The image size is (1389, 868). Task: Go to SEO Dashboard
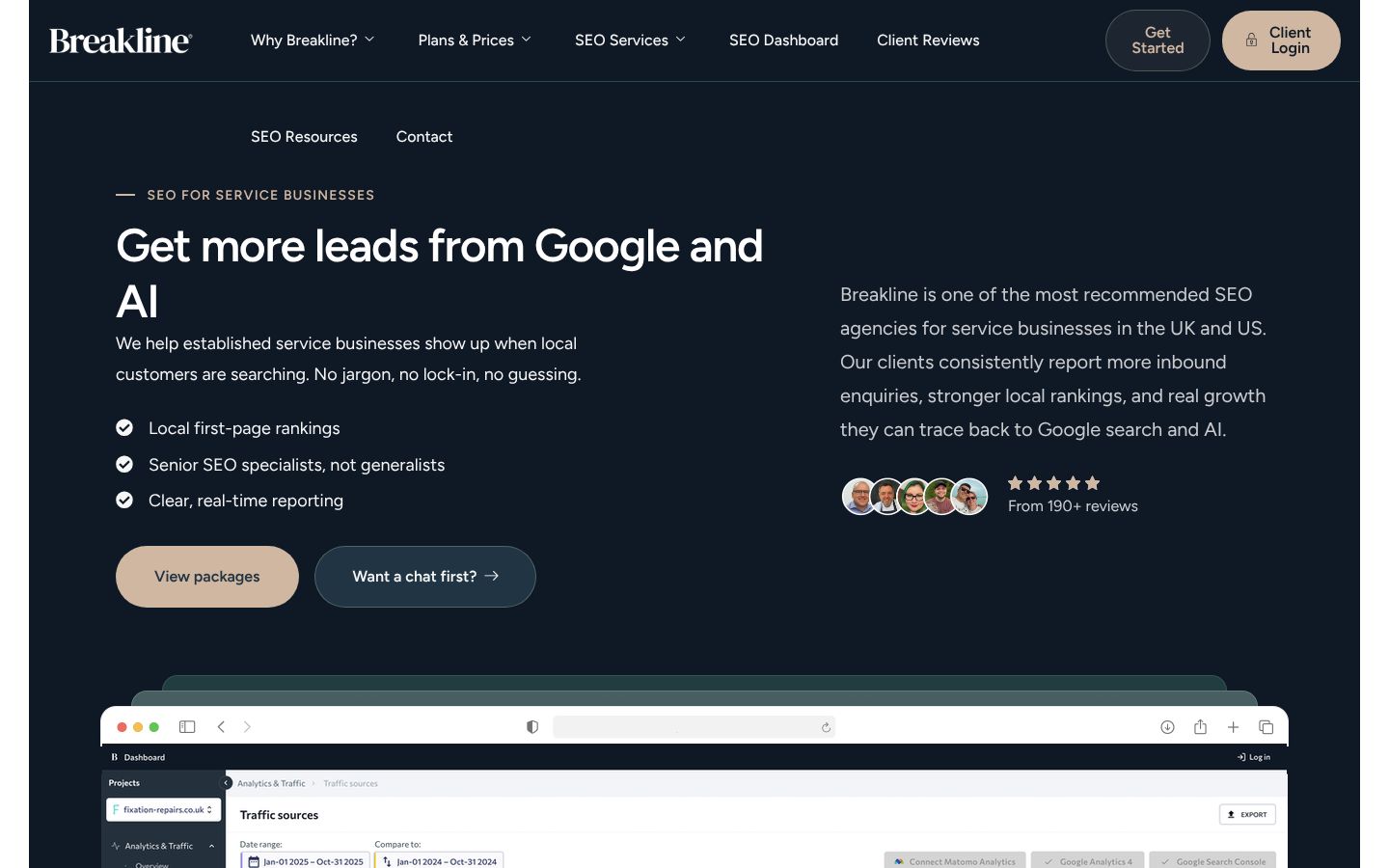783,41
